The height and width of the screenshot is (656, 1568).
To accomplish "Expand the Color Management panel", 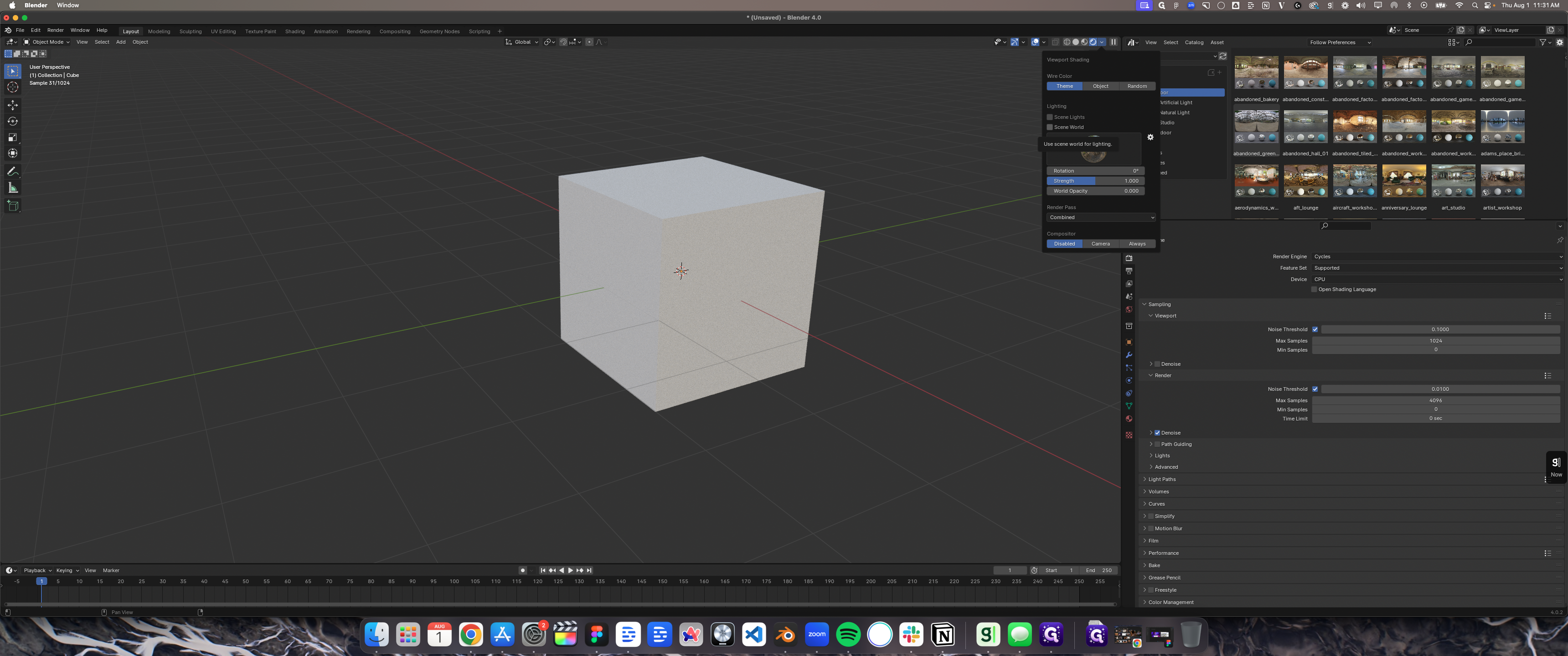I will click(x=1171, y=602).
